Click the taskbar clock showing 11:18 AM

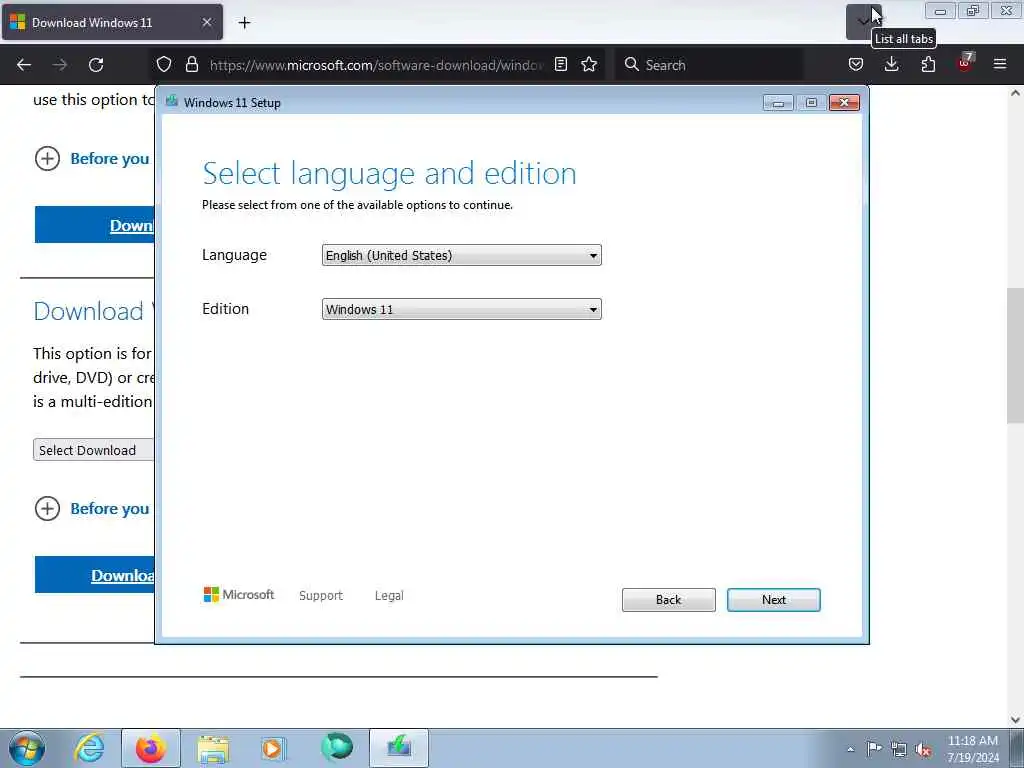[972, 749]
